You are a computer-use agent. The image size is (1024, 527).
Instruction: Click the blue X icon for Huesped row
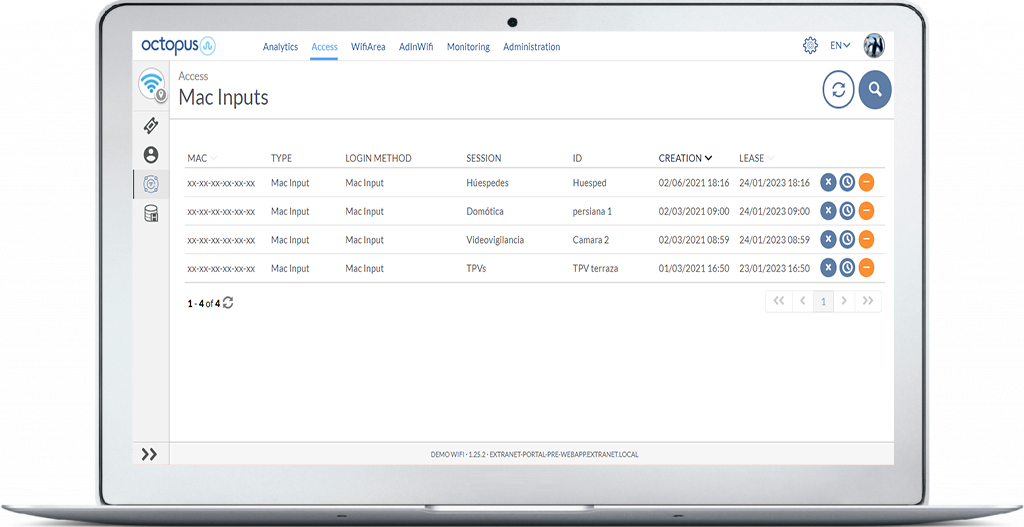[828, 182]
